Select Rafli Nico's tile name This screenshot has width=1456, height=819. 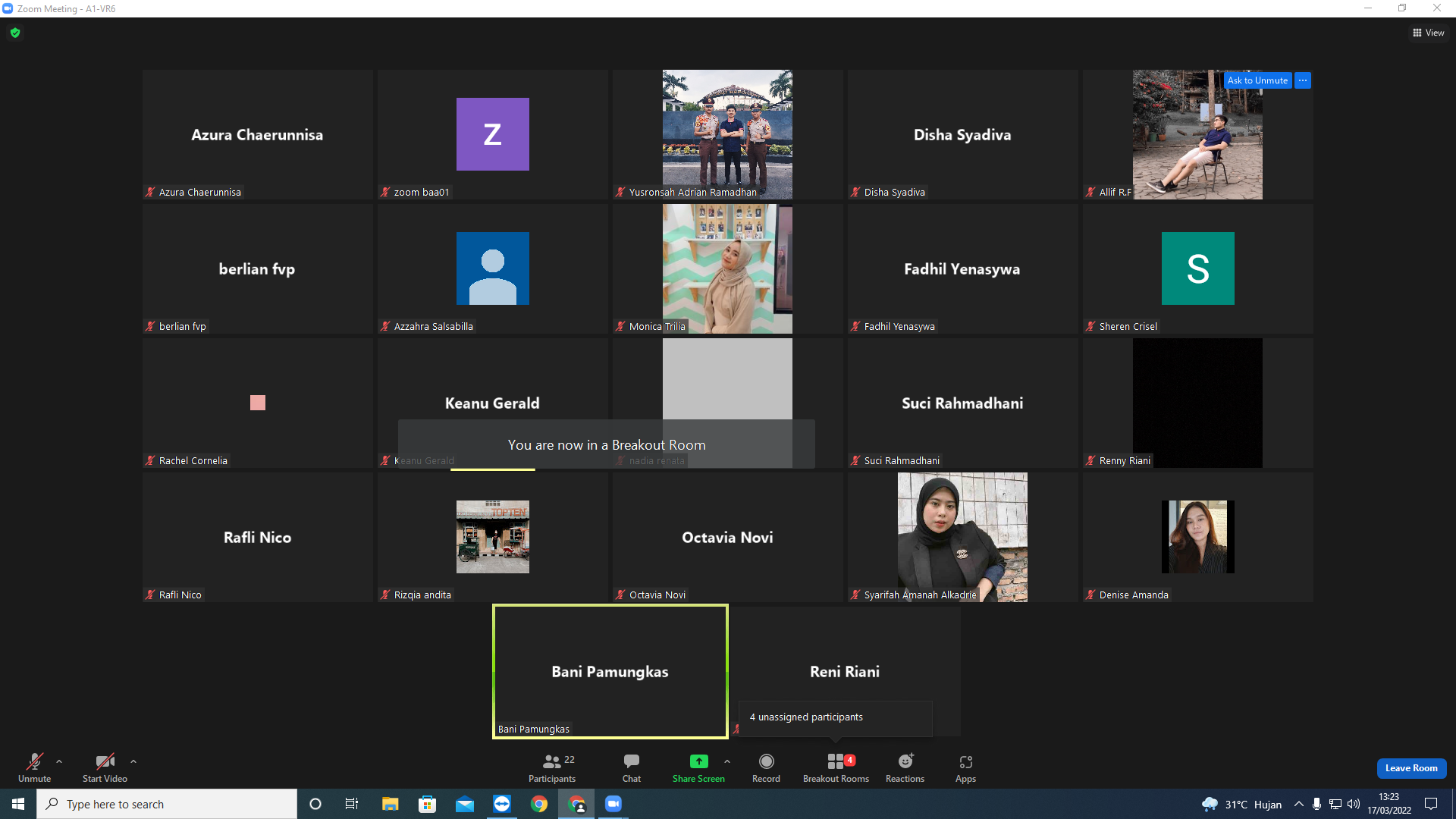257,538
